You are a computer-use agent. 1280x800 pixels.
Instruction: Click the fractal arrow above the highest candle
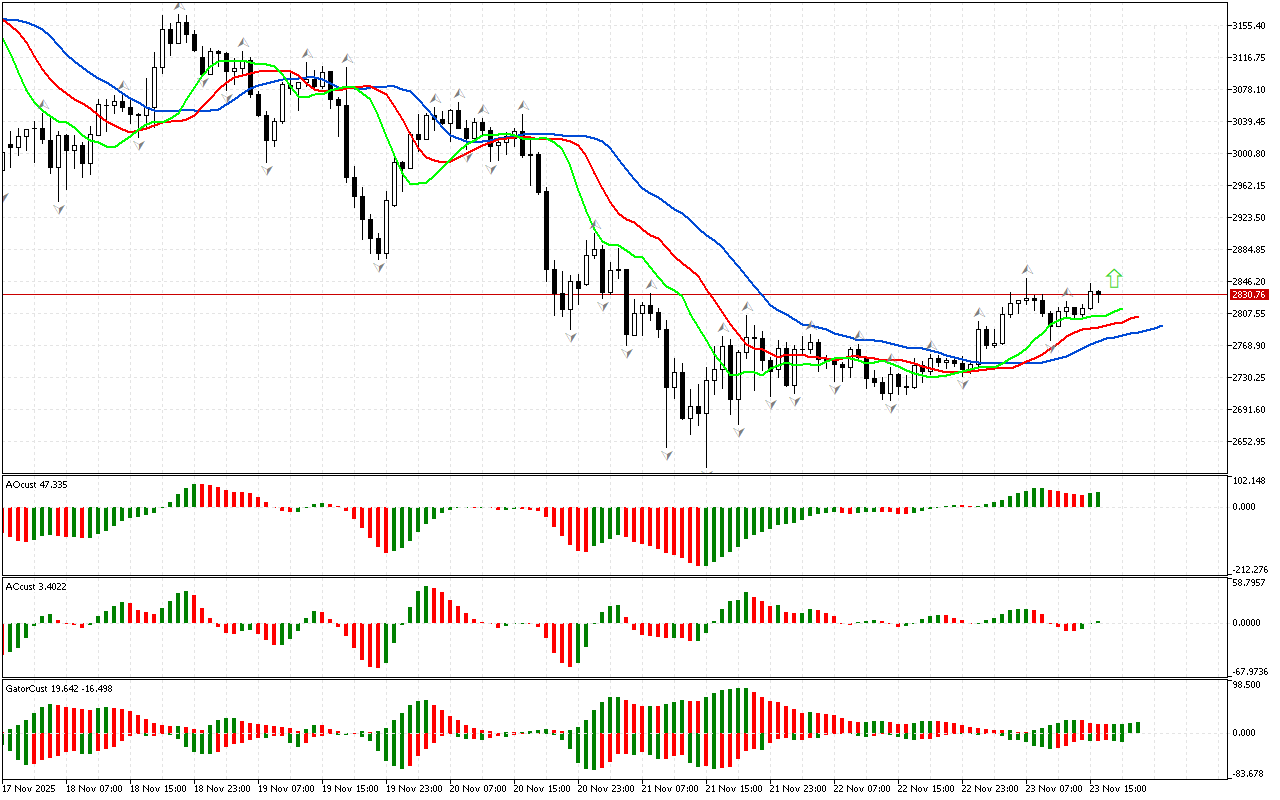[x=179, y=7]
